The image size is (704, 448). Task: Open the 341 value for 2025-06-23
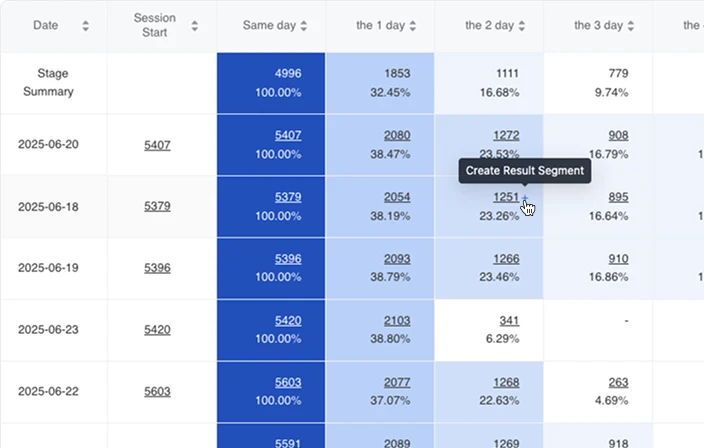509,321
